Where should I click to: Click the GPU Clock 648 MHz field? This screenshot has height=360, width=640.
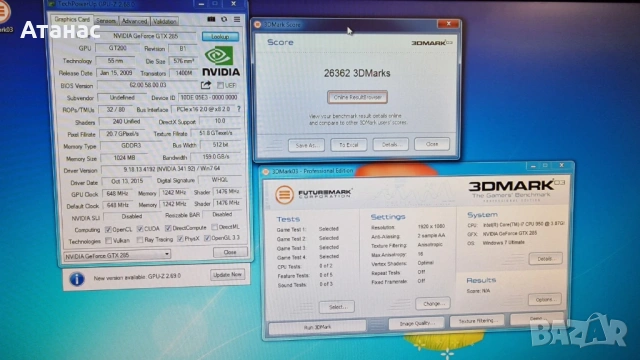pos(118,193)
